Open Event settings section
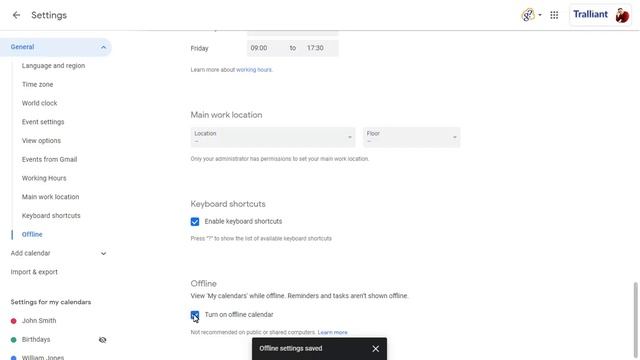The width and height of the screenshot is (640, 360). (x=43, y=122)
